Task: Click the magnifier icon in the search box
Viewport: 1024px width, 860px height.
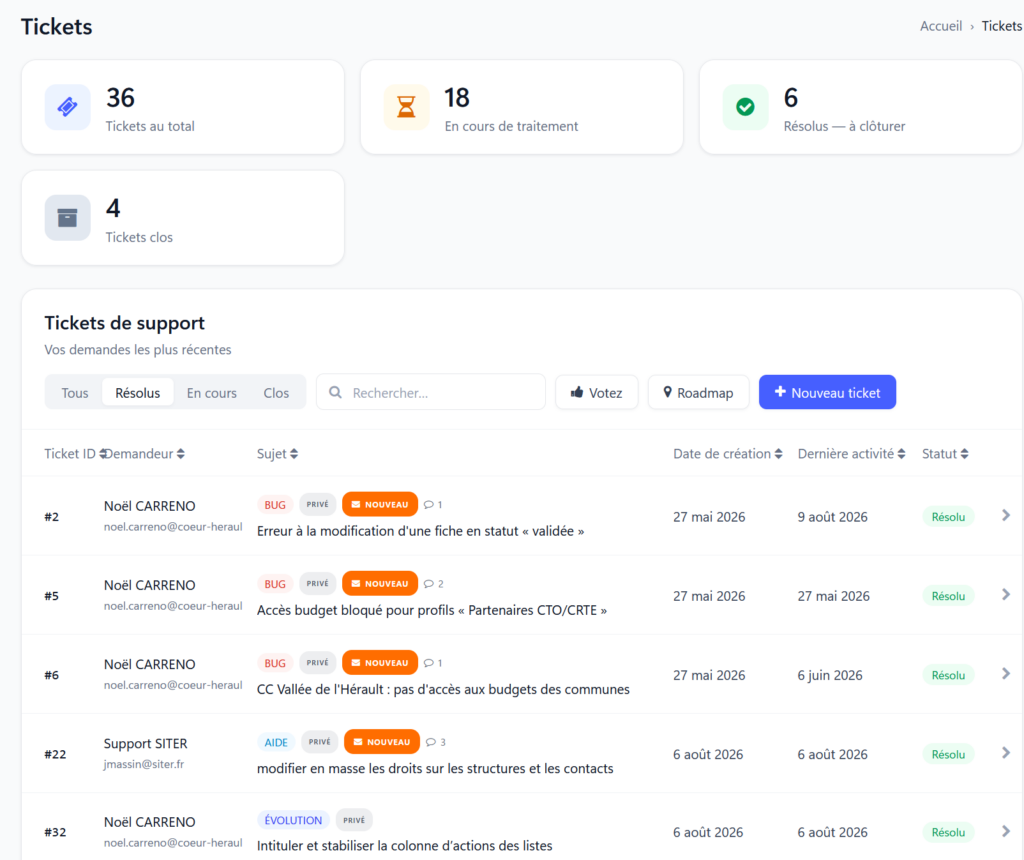Action: pos(335,392)
